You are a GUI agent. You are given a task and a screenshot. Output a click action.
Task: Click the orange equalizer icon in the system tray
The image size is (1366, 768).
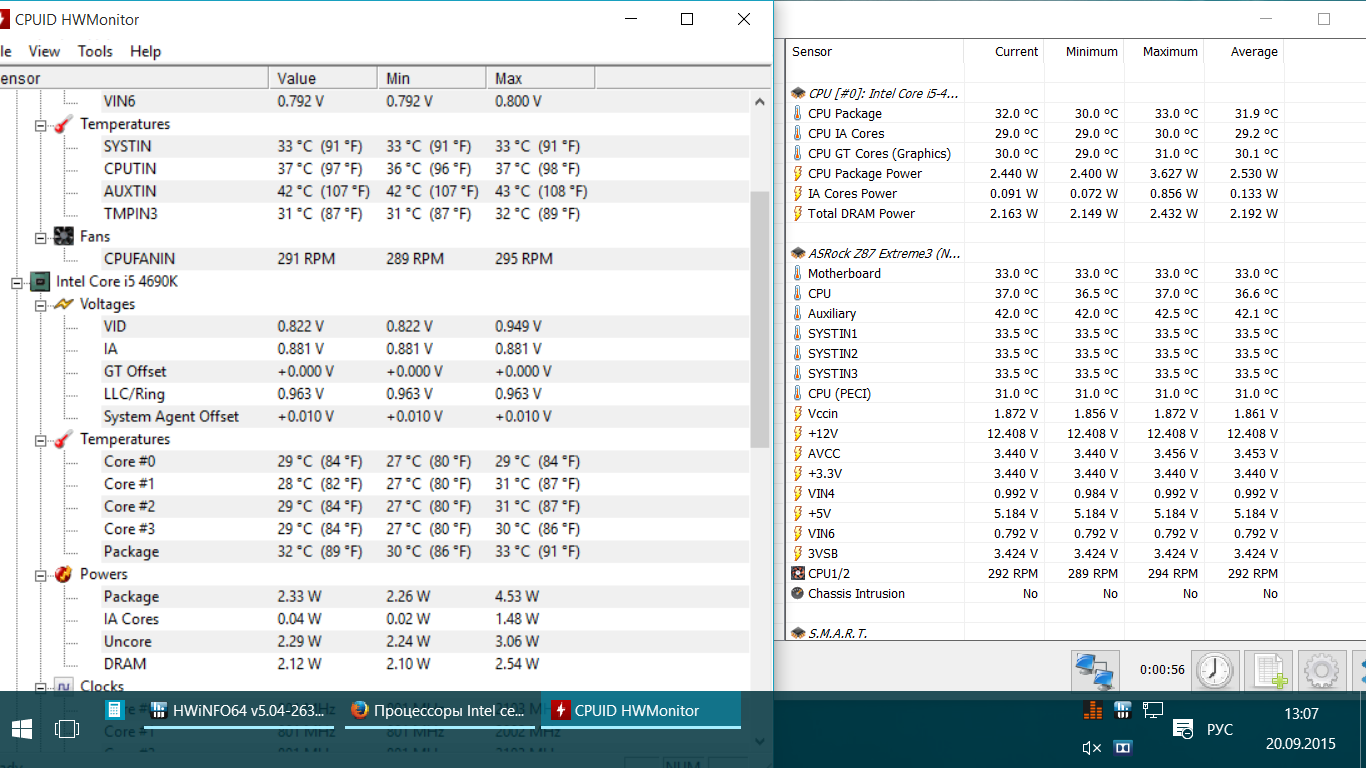click(x=1092, y=710)
